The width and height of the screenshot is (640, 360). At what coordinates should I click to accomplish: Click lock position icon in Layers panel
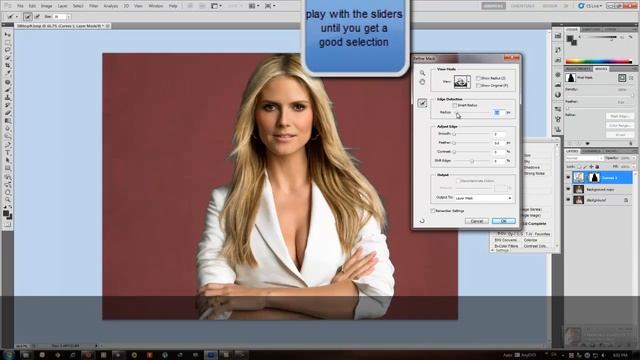point(591,167)
